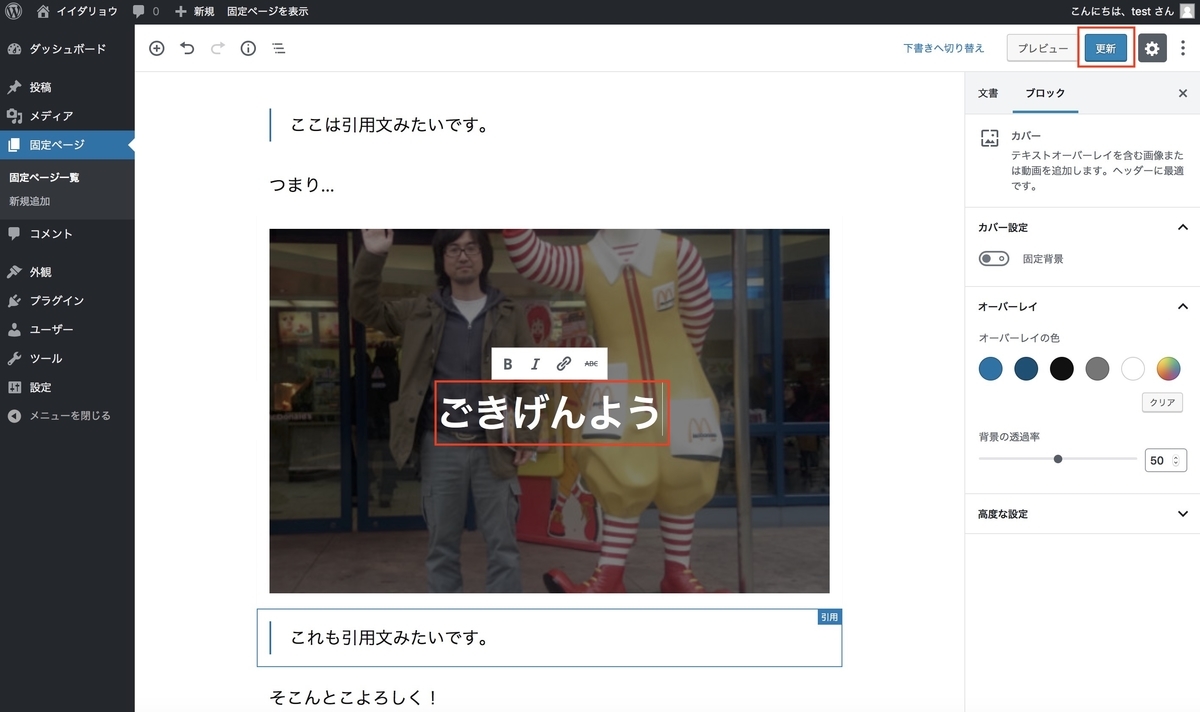Open the 新規 menu in admin bar
This screenshot has height=712, width=1200.
tap(194, 11)
